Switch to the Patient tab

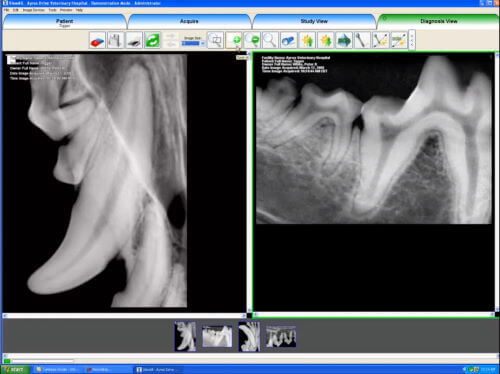point(65,22)
